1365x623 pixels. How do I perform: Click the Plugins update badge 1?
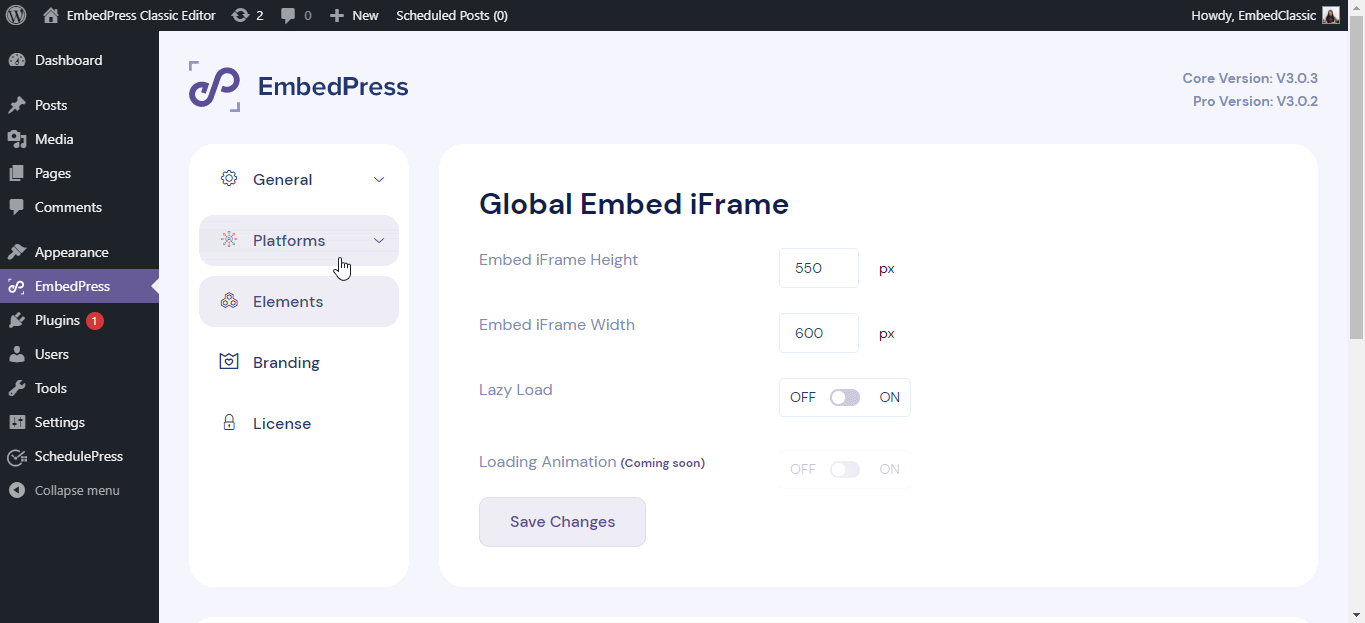tap(94, 321)
